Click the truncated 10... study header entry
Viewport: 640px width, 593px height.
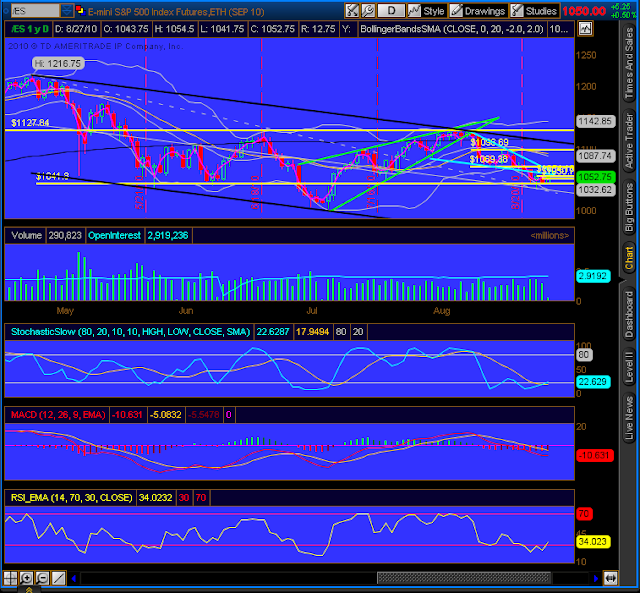[x=559, y=29]
